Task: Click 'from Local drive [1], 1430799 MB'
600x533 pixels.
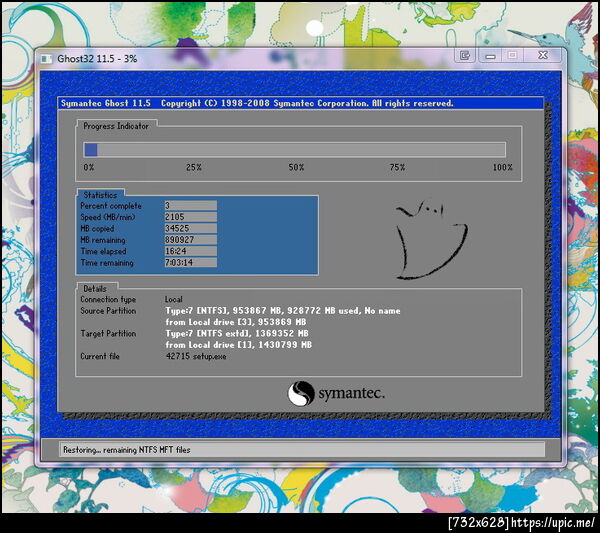Action: 238,345
